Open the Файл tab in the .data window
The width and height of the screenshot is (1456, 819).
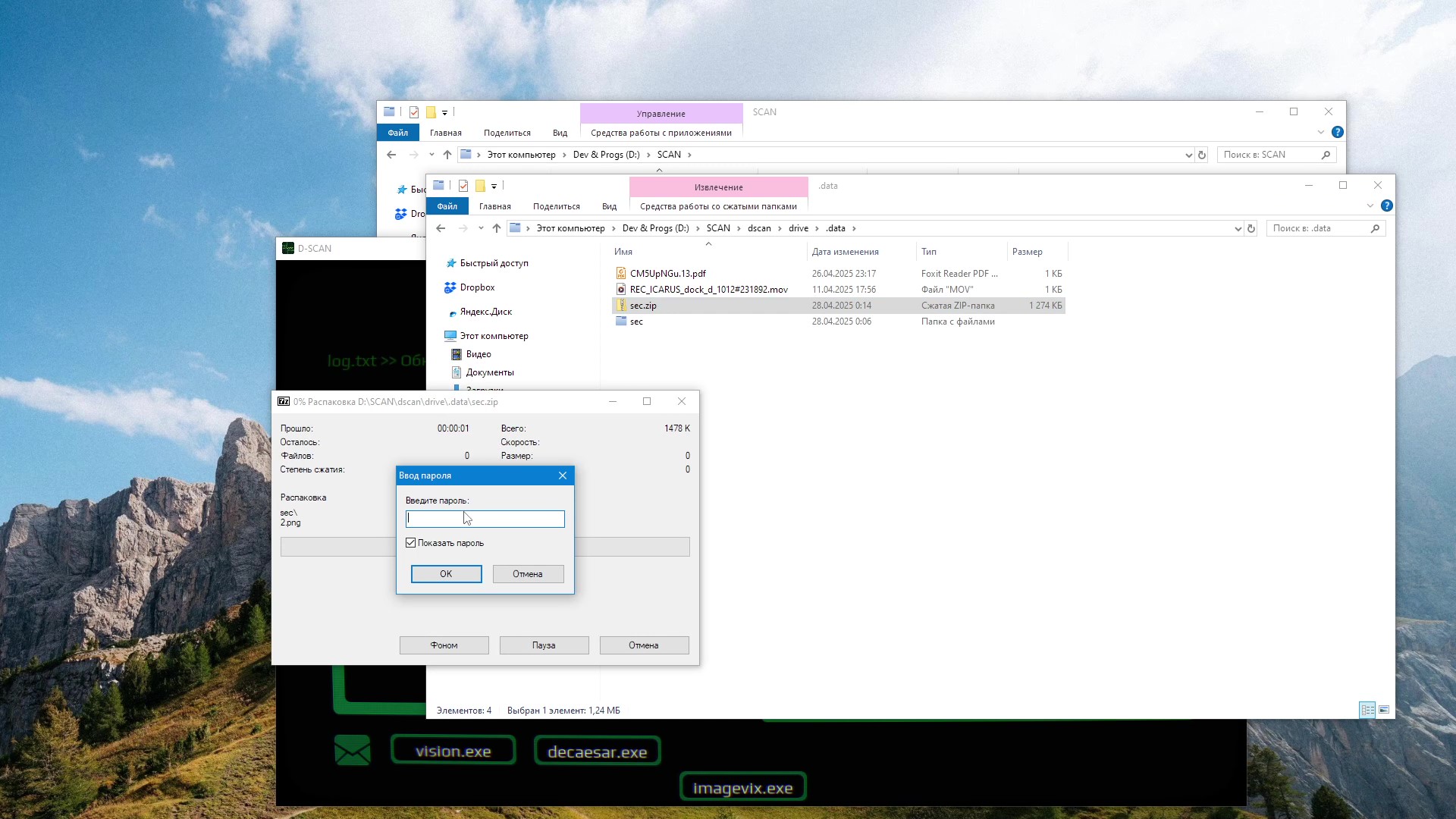pos(447,206)
